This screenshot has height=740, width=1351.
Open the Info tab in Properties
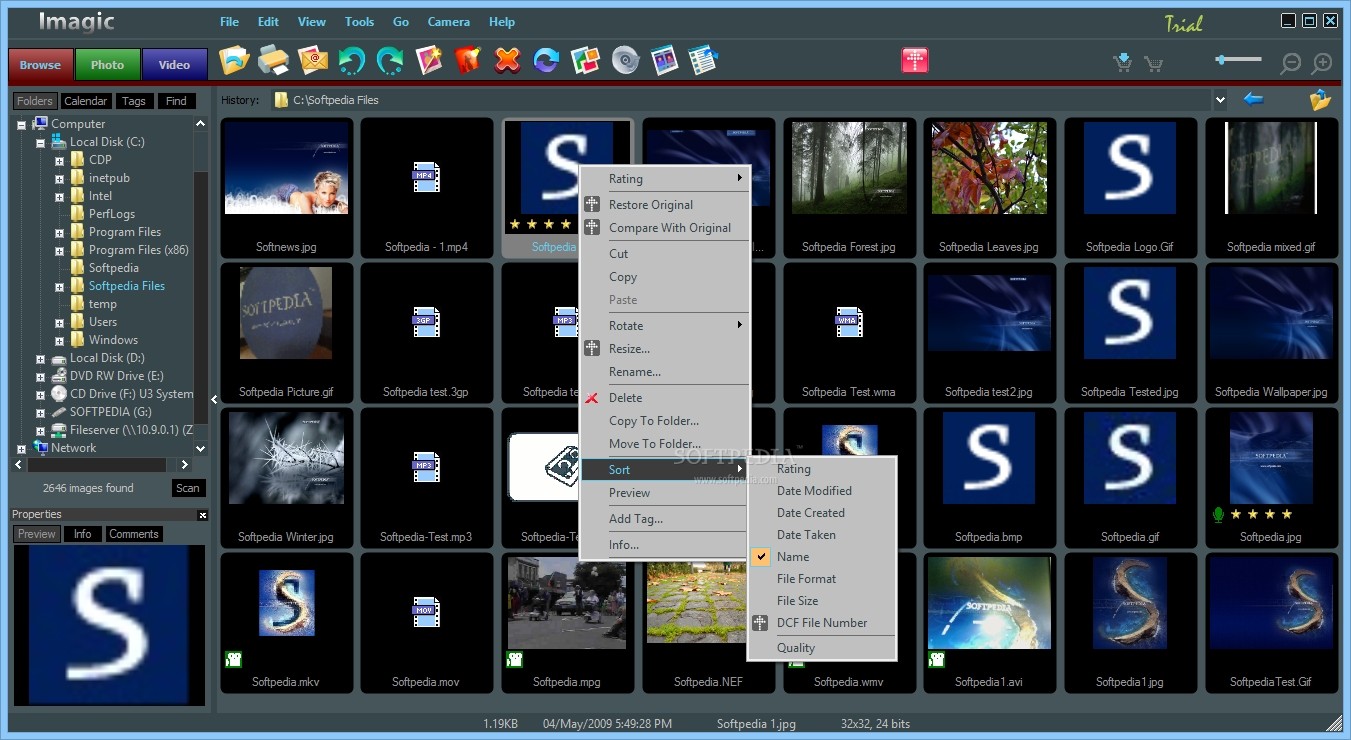pos(83,534)
